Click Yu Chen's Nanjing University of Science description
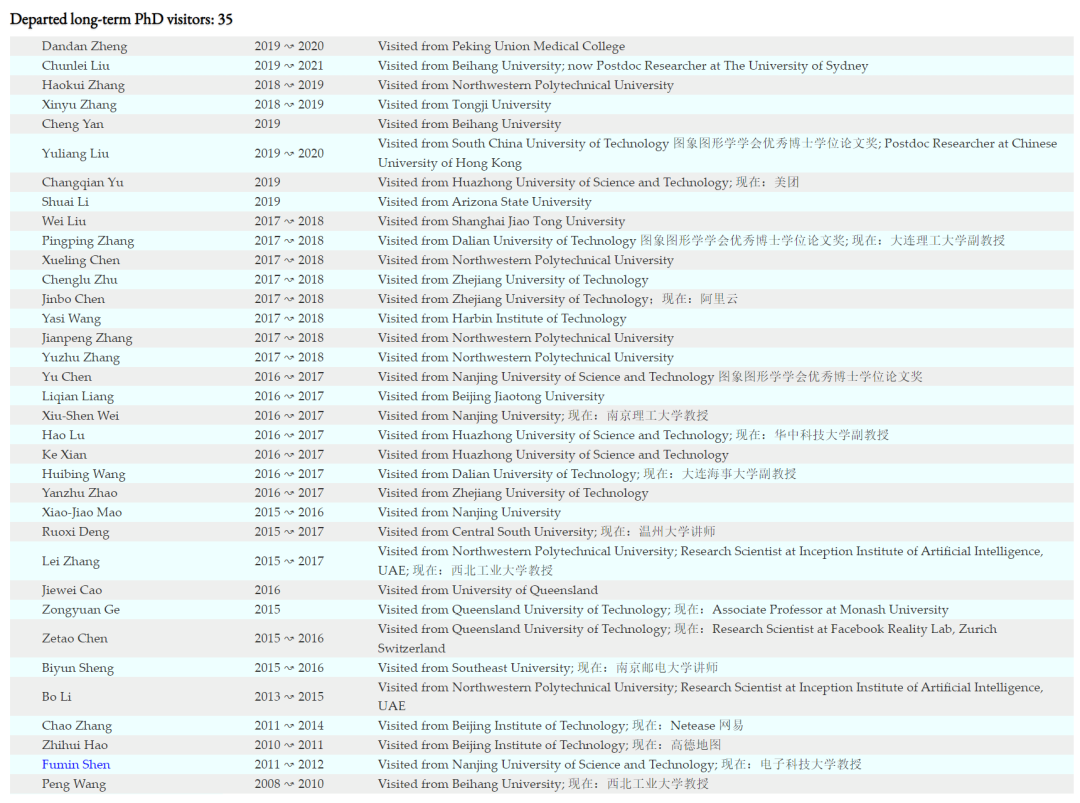Viewport: 1080px width, 803px height. pyautogui.click(x=650, y=377)
